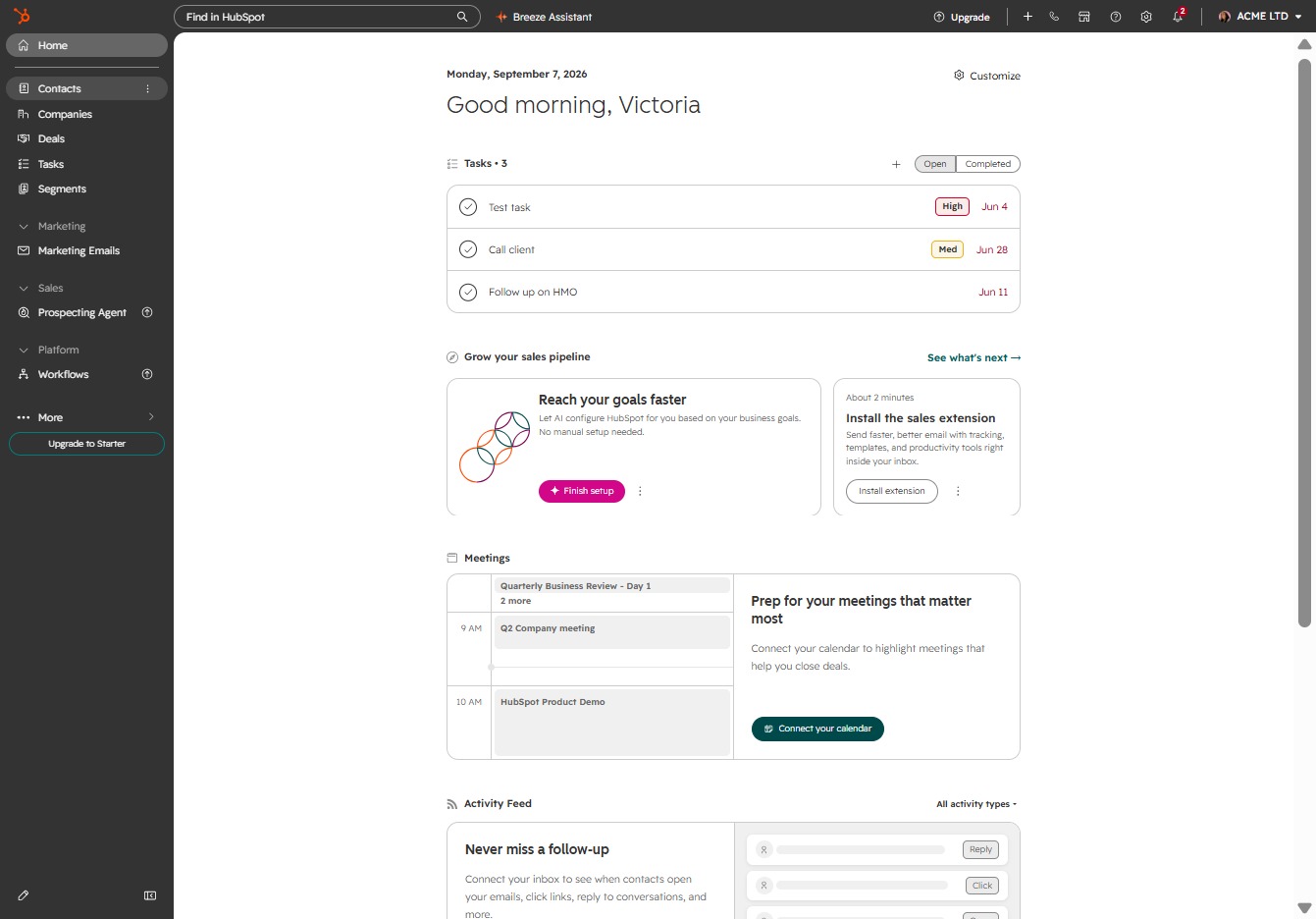Click the Companies icon in sidebar
1316x919 pixels.
24,114
